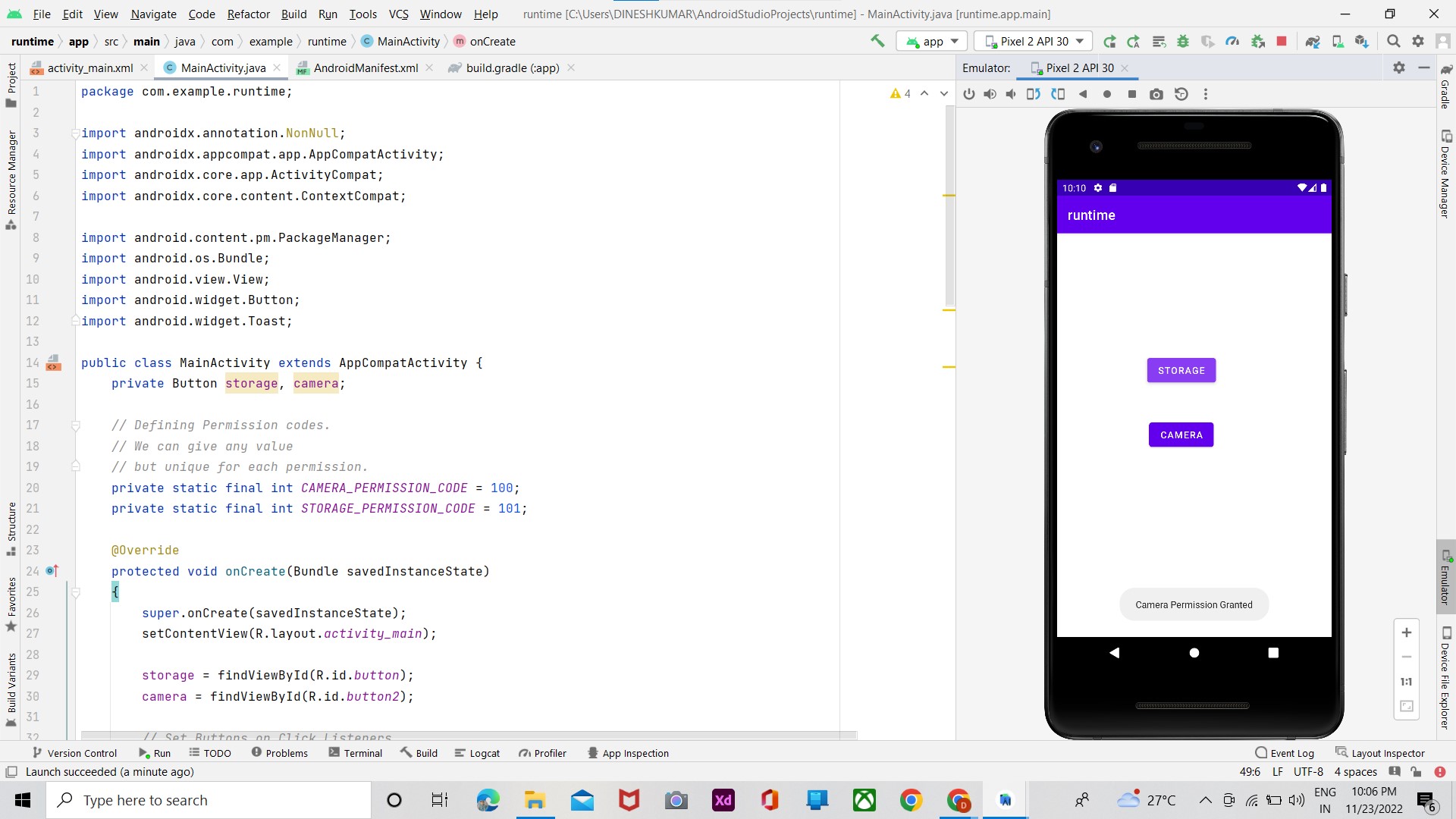Open the Logcat tool window
Screen dimensions: 1456x819
tap(477, 753)
